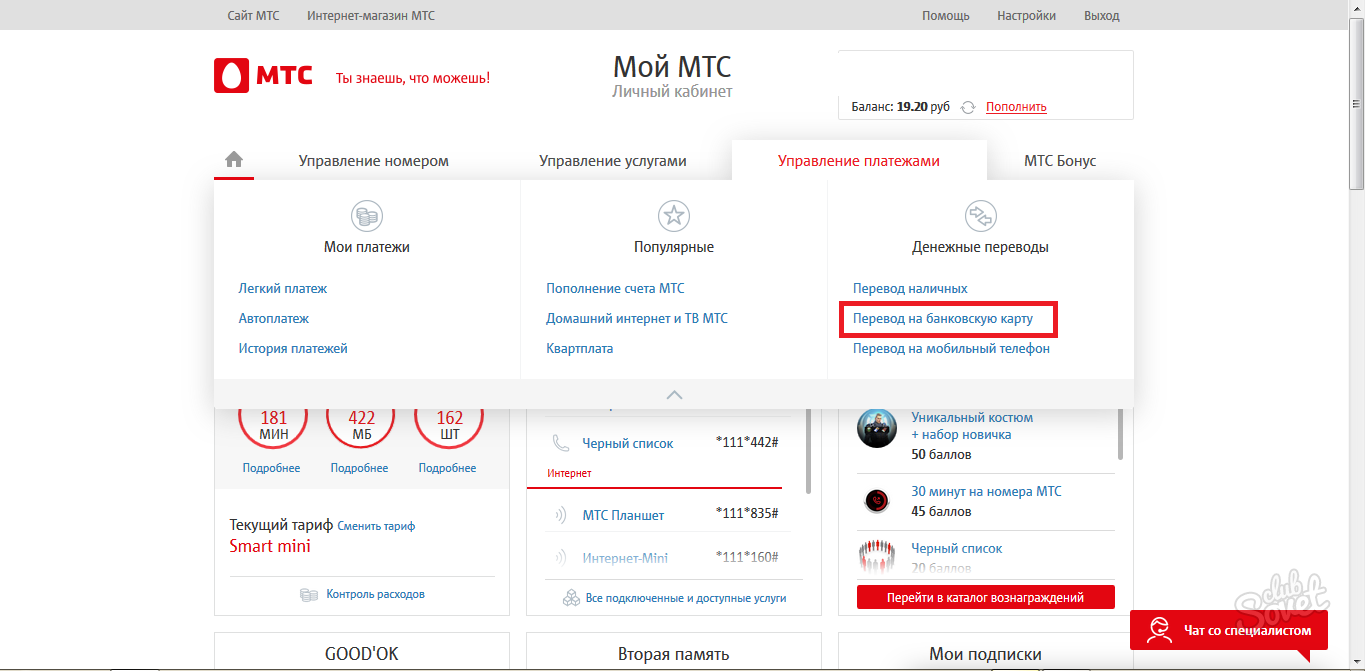Choose Пополнение счета МТС
Image resolution: width=1365 pixels, height=671 pixels.
[616, 288]
